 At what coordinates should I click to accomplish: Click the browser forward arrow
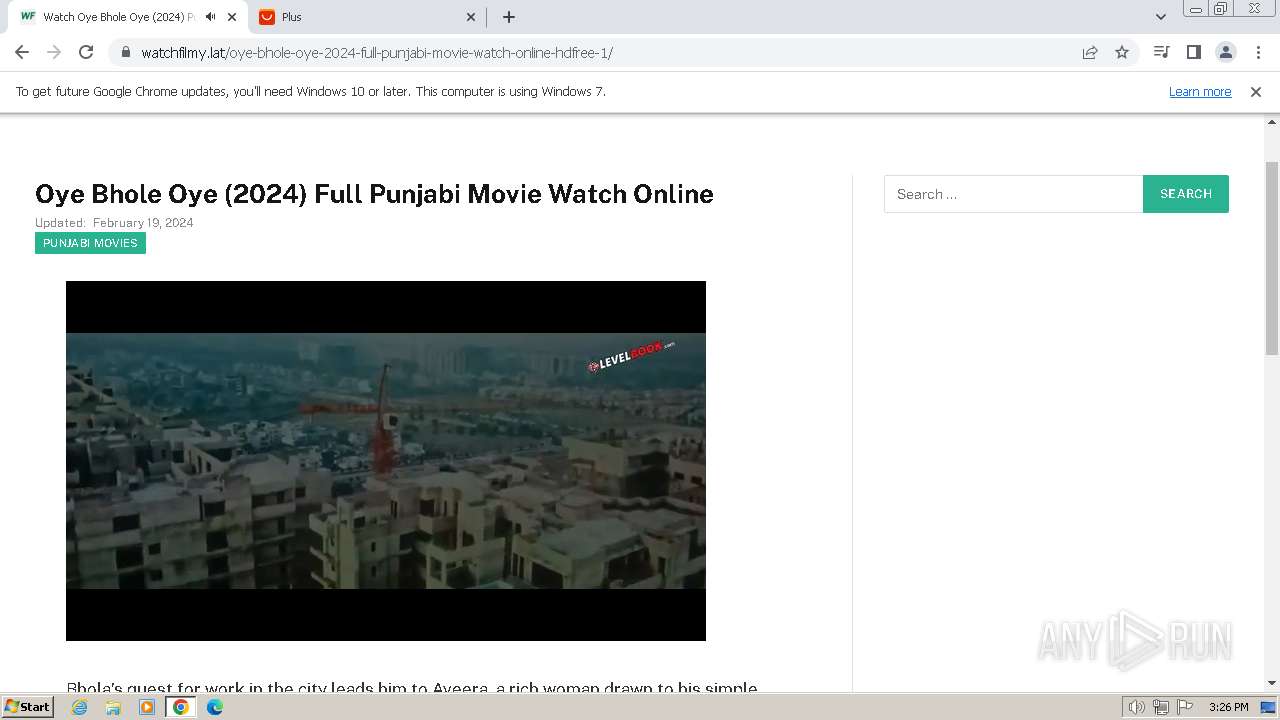tap(54, 52)
